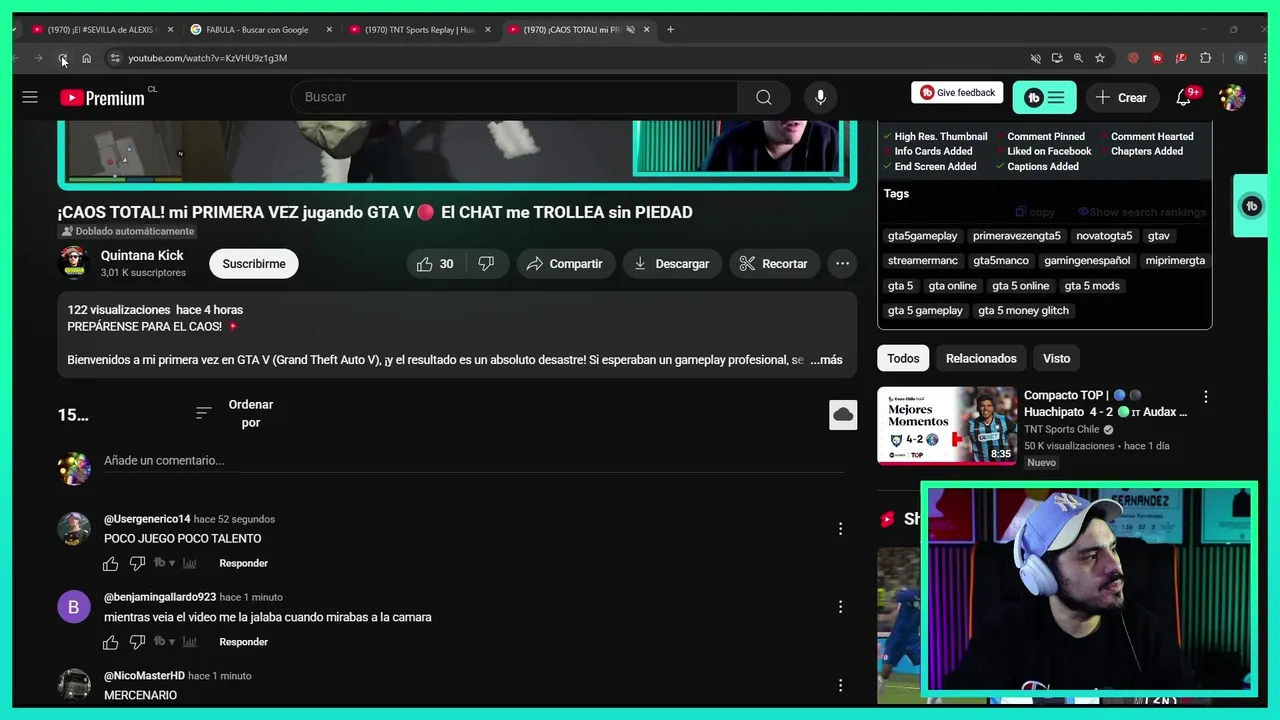Click the browser address bar URL

click(207, 58)
